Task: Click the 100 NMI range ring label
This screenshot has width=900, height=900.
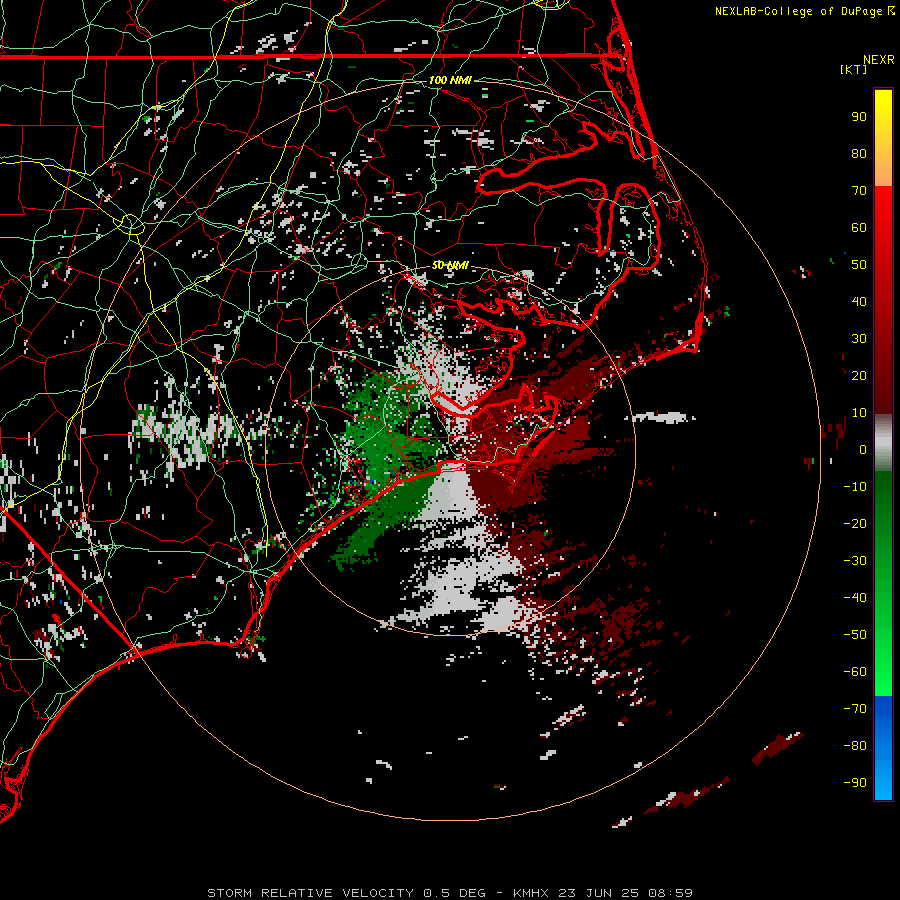Action: coord(449,80)
